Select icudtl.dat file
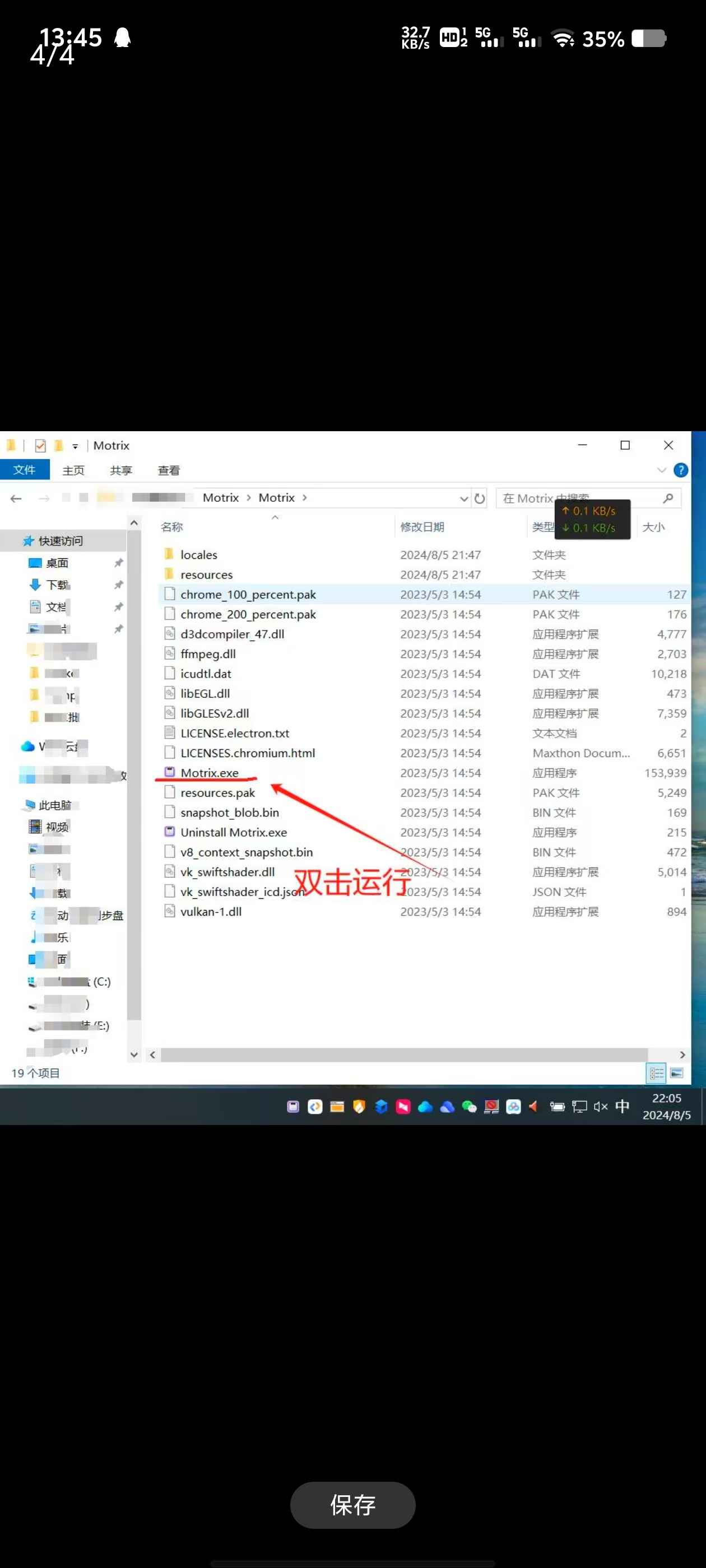 tap(205, 674)
